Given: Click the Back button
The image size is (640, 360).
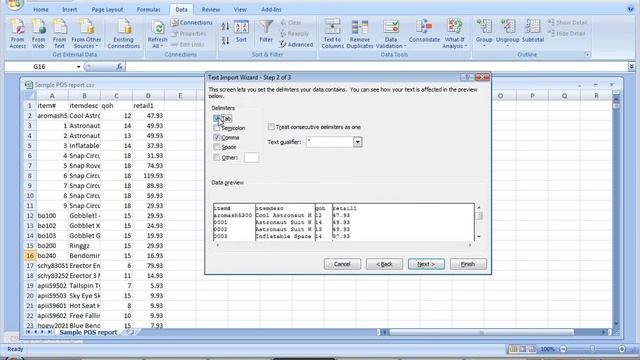Looking at the screenshot, I should [384, 264].
